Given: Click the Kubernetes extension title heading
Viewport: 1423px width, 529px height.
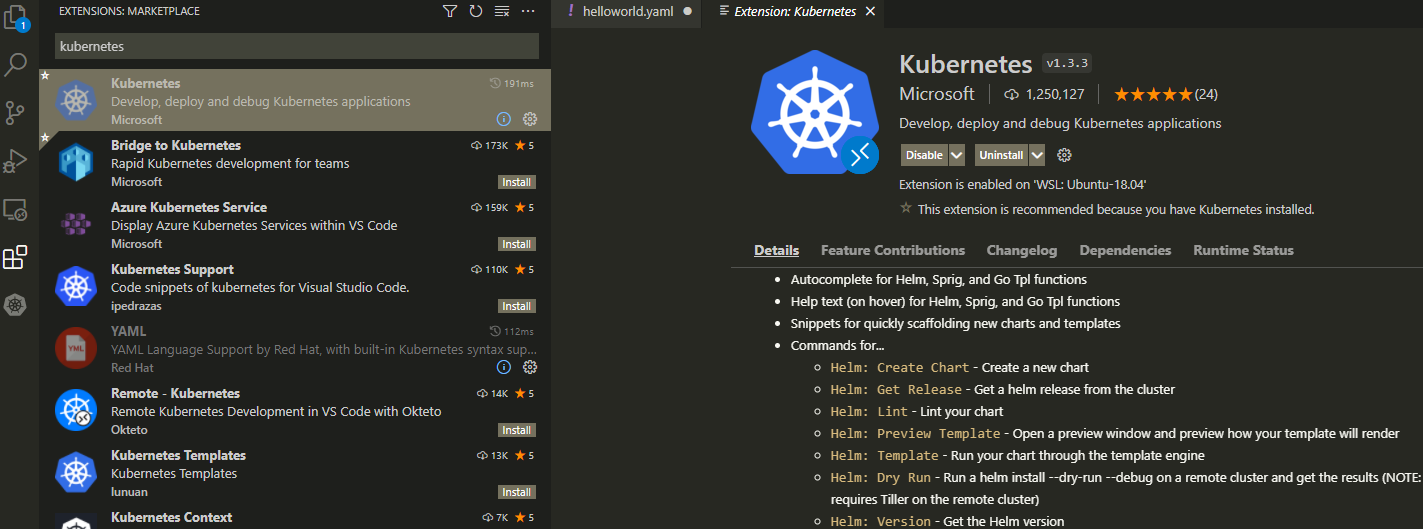Looking at the screenshot, I should point(965,64).
